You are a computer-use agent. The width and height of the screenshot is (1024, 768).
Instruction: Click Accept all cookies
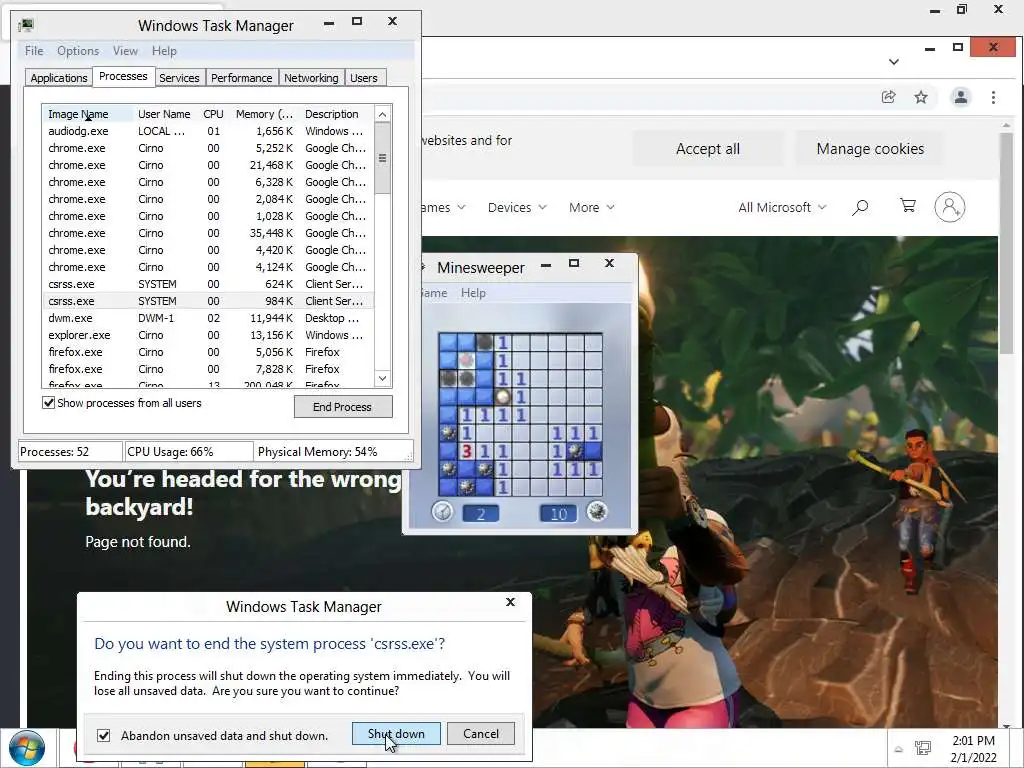(708, 149)
